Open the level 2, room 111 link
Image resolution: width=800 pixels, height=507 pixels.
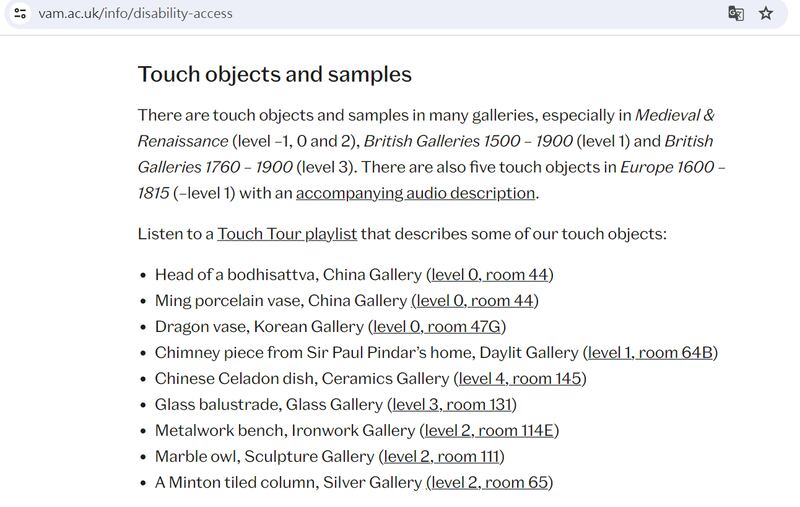point(441,456)
